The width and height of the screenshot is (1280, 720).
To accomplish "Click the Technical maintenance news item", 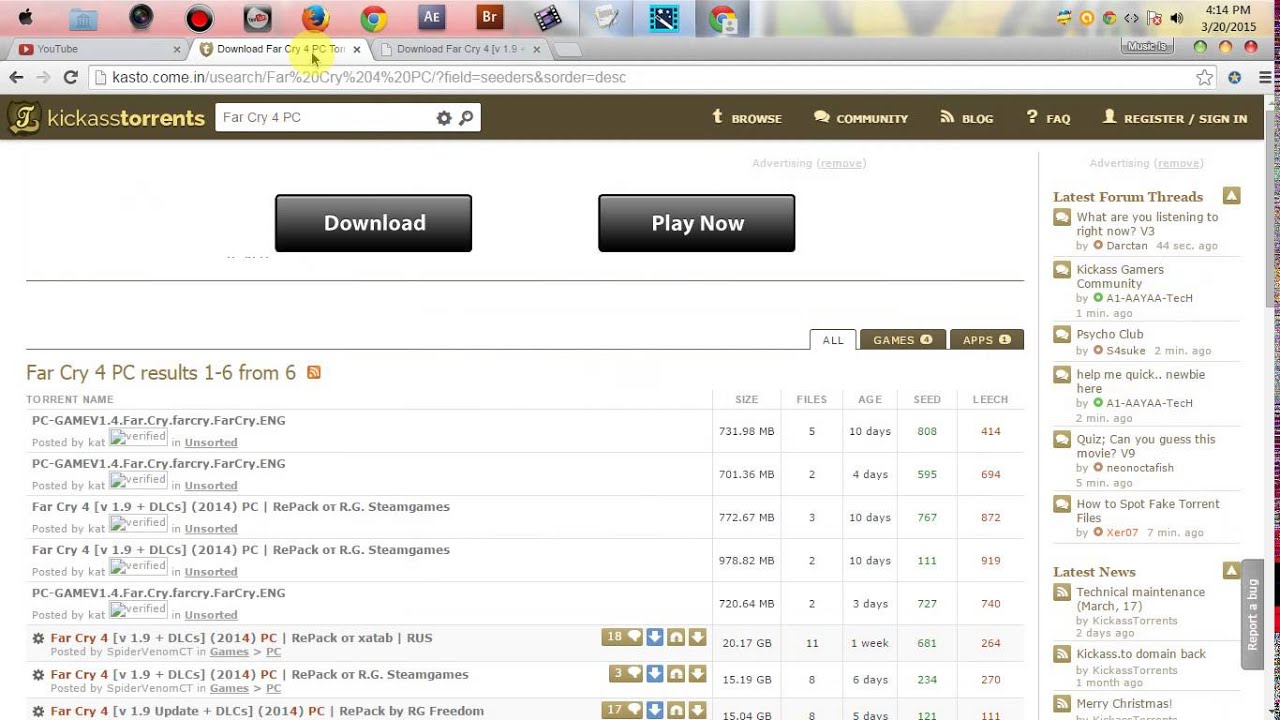I will 1140,599.
